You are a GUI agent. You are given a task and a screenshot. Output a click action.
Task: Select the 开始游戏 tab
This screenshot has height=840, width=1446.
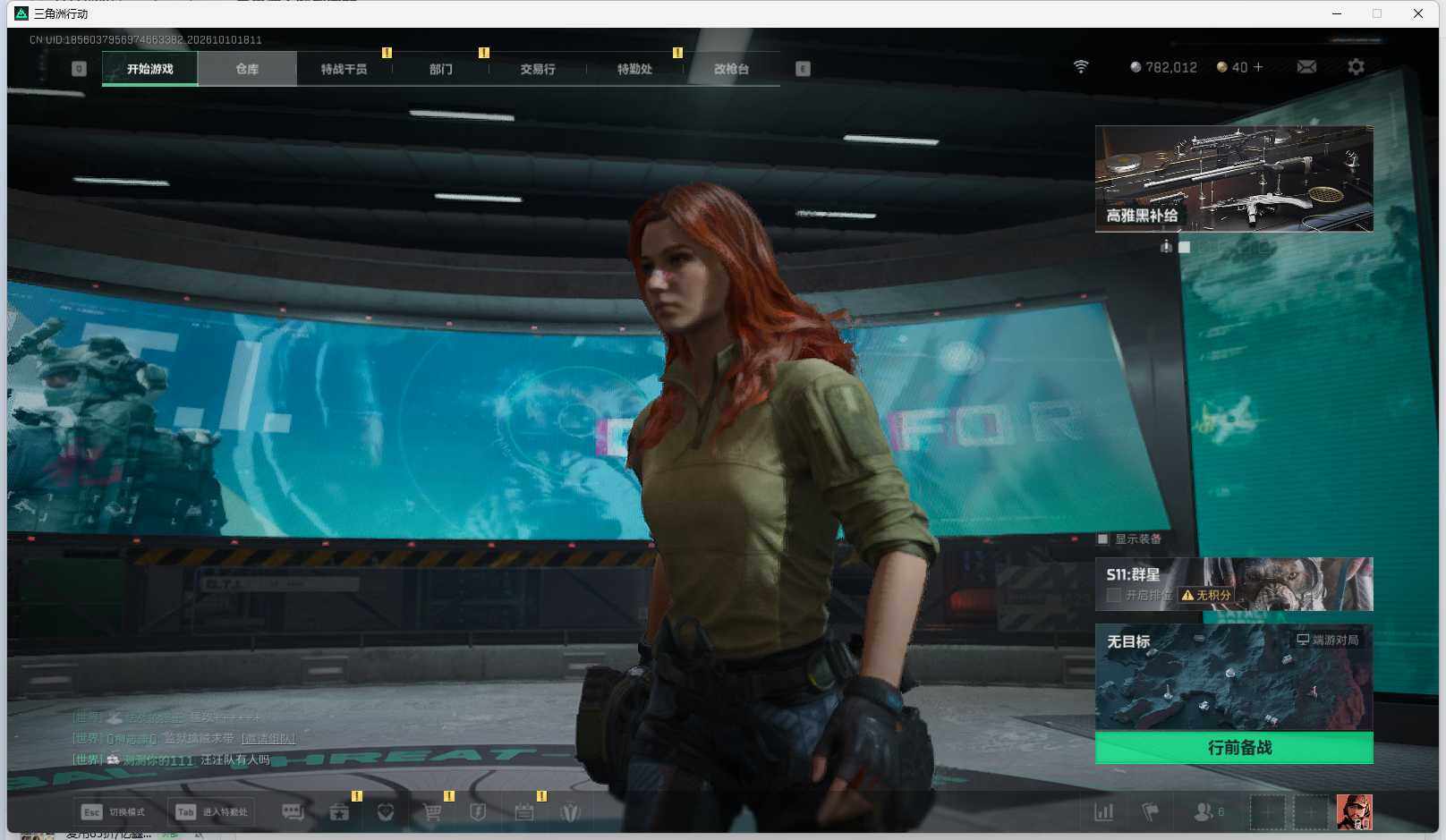point(149,69)
